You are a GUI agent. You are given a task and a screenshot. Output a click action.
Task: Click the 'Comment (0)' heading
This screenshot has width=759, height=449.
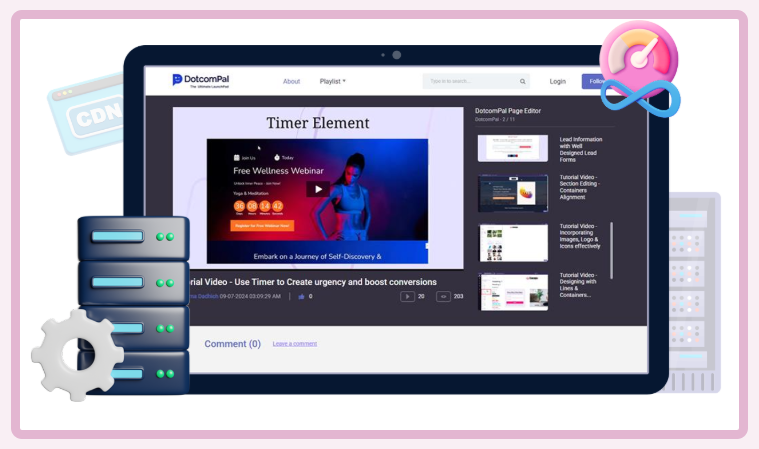coord(232,344)
